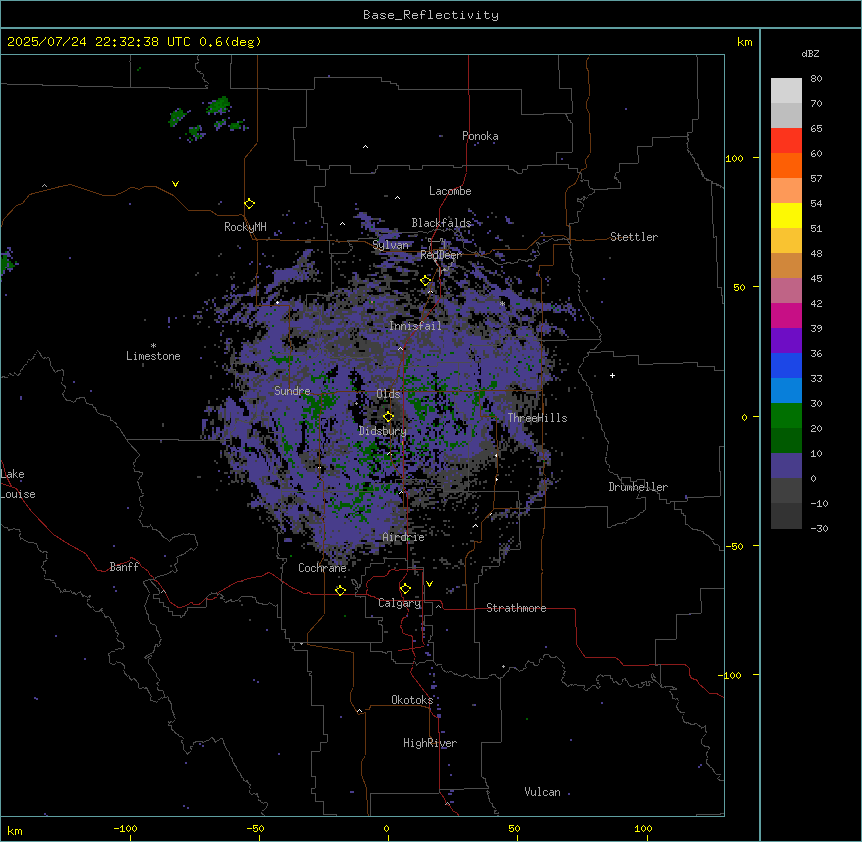Click the RockyMH label

tap(245, 227)
